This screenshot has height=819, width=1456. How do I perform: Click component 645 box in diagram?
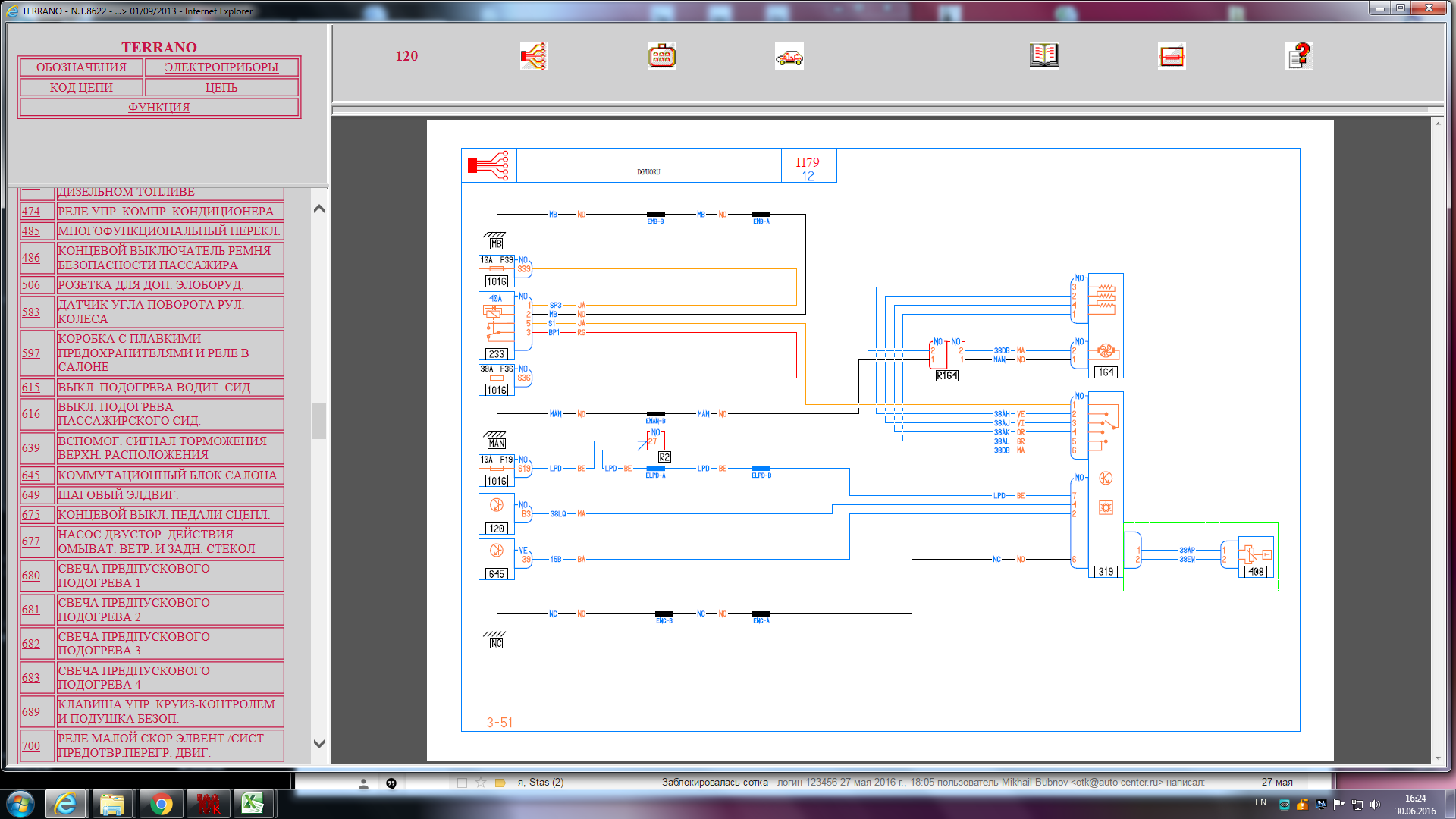pyautogui.click(x=497, y=559)
